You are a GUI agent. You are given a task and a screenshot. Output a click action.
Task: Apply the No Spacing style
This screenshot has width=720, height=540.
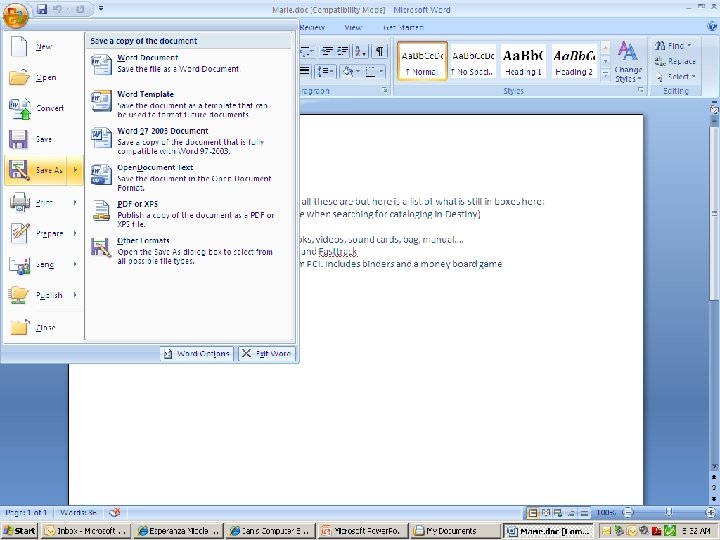pos(472,62)
